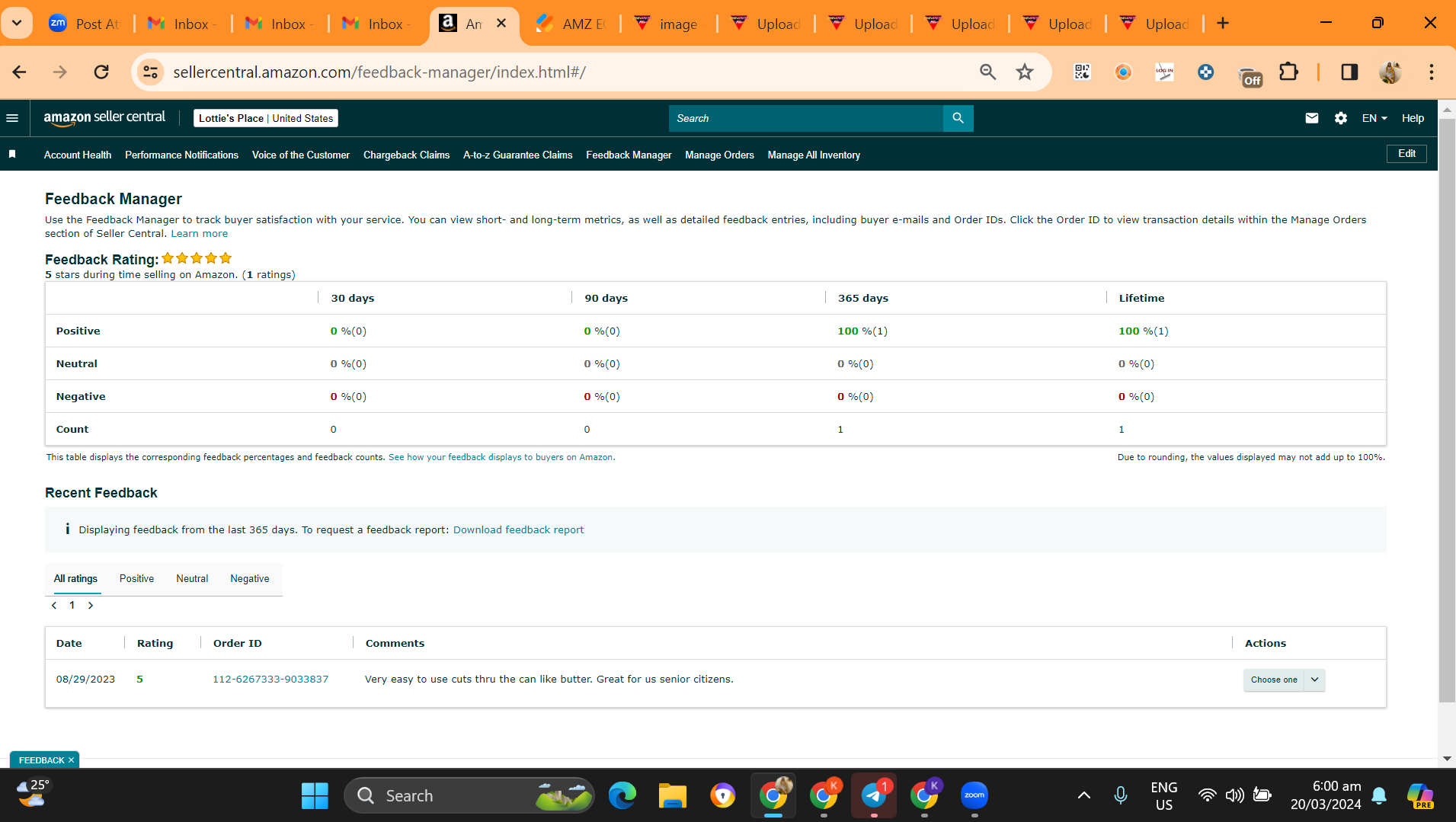This screenshot has height=822, width=1456.
Task: Open A-to-z Guarantee Claims
Action: click(x=517, y=155)
